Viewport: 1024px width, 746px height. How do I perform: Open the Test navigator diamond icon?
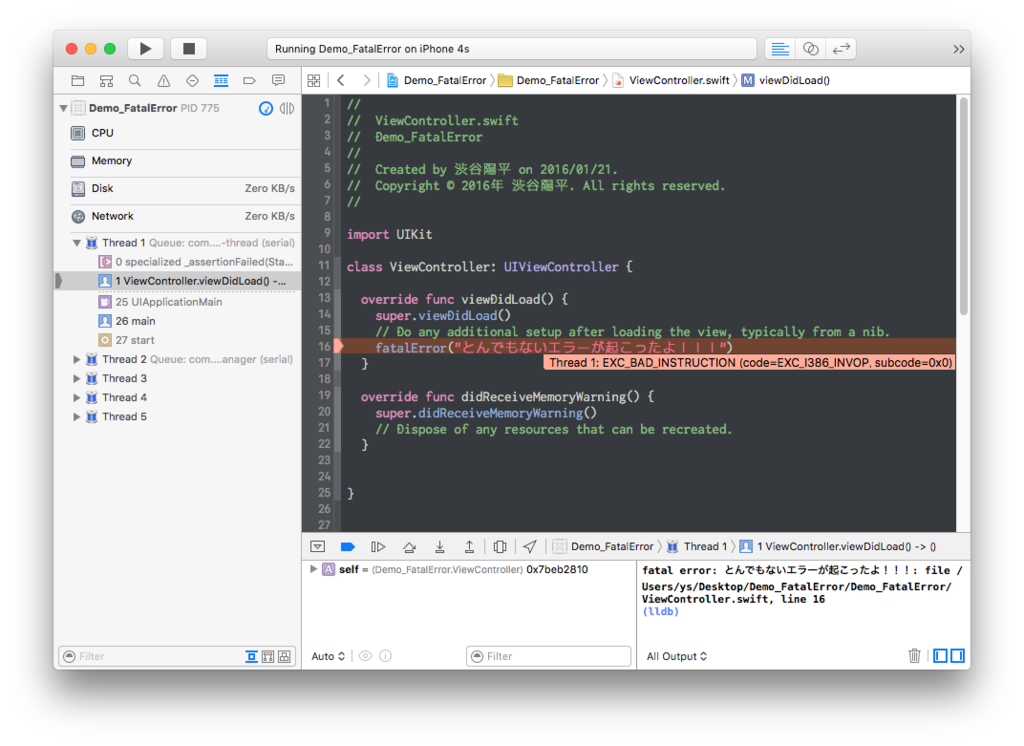point(192,80)
